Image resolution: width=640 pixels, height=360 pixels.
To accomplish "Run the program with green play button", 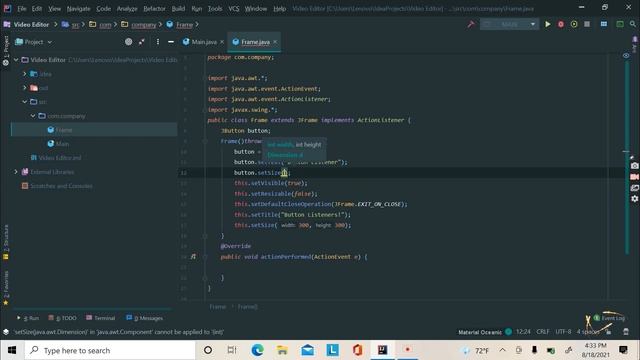I will point(547,24).
